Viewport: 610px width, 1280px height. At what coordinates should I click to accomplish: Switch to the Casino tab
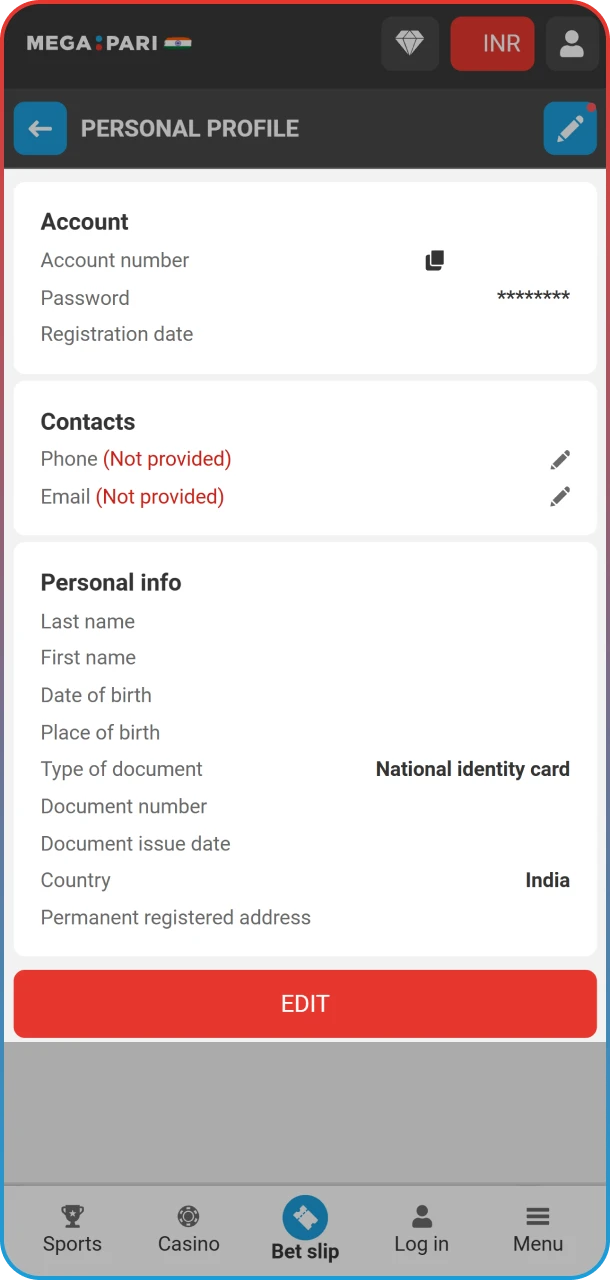click(x=188, y=1230)
